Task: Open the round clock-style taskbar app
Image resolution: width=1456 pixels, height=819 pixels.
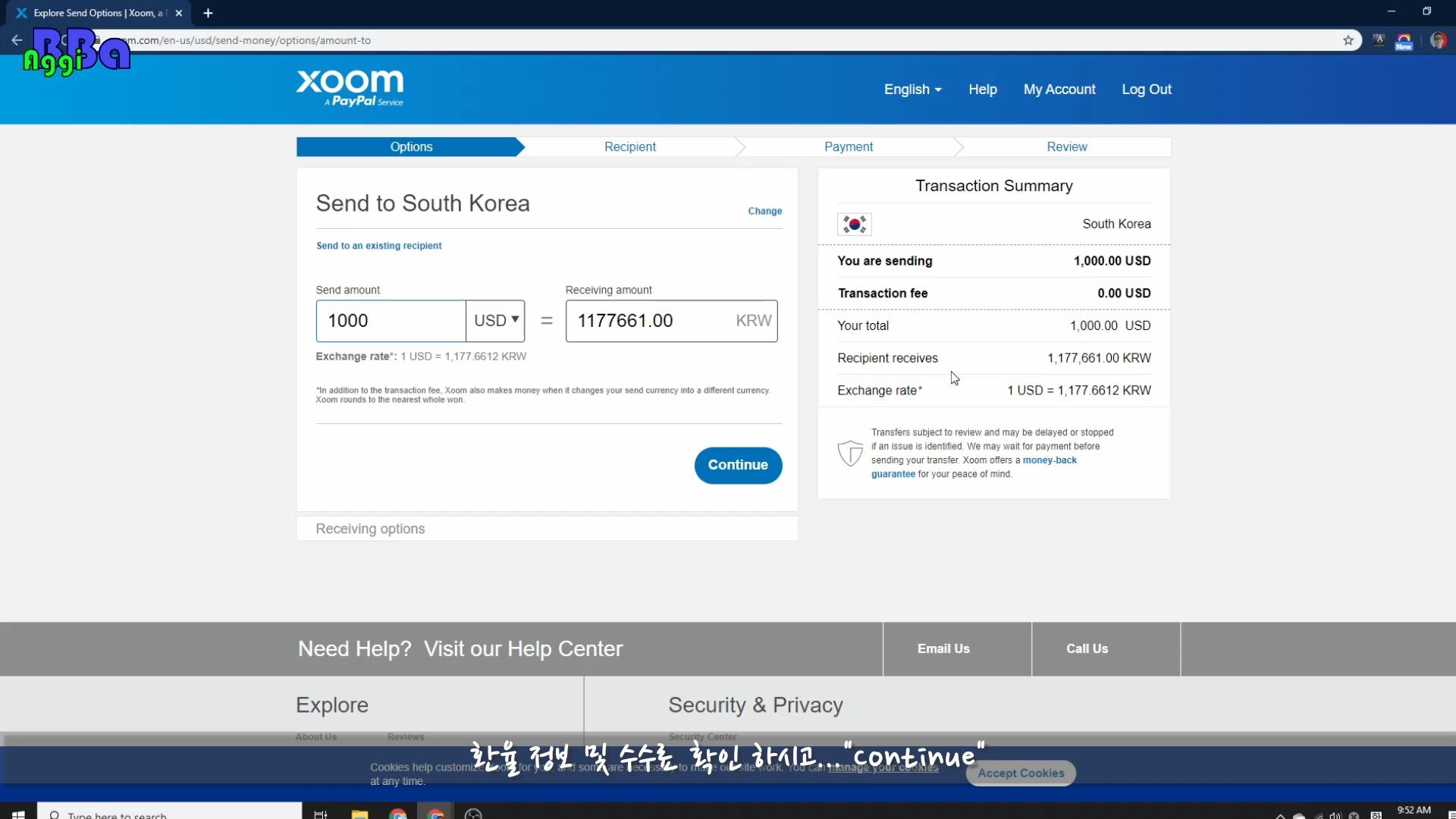Action: (473, 814)
